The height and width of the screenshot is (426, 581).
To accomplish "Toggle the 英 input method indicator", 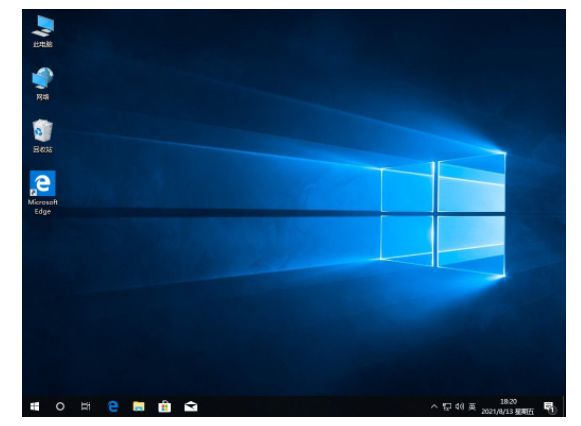I will (x=472, y=407).
